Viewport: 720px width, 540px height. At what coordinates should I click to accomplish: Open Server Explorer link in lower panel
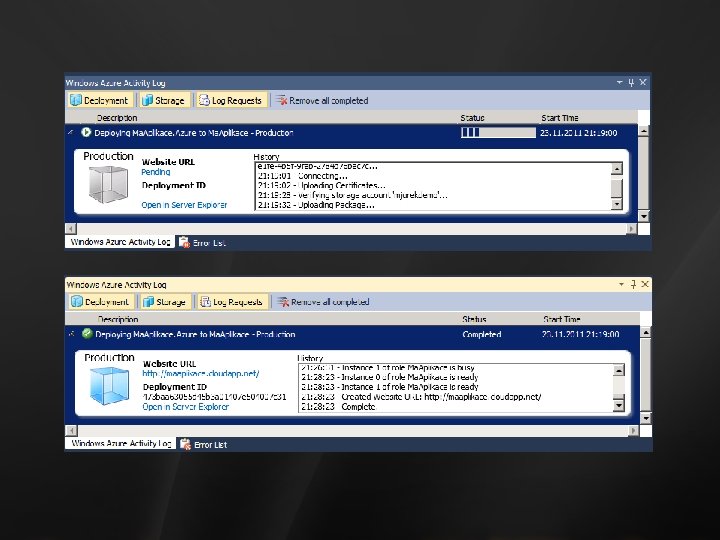click(186, 406)
